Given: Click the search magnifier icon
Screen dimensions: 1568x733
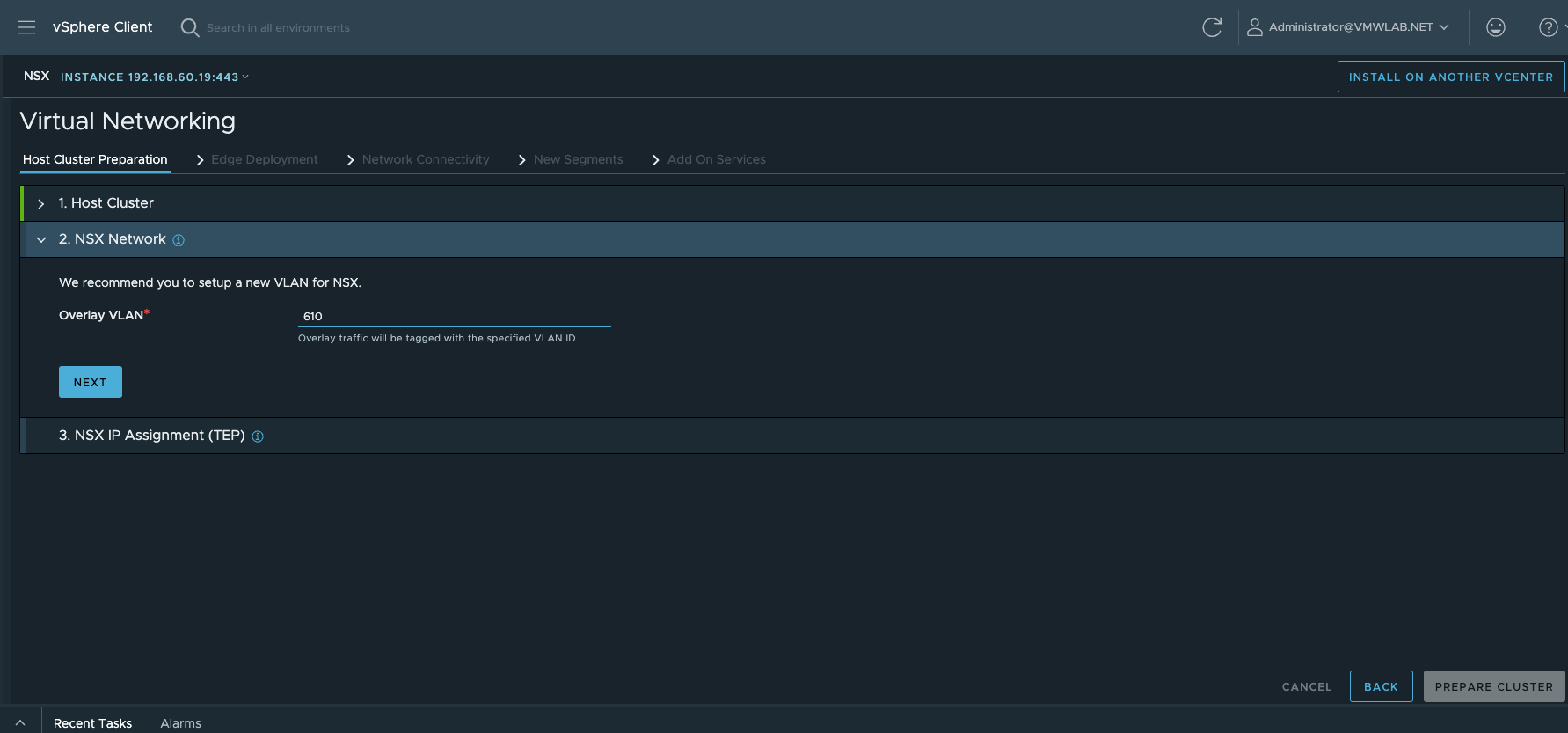Looking at the screenshot, I should pos(189,27).
